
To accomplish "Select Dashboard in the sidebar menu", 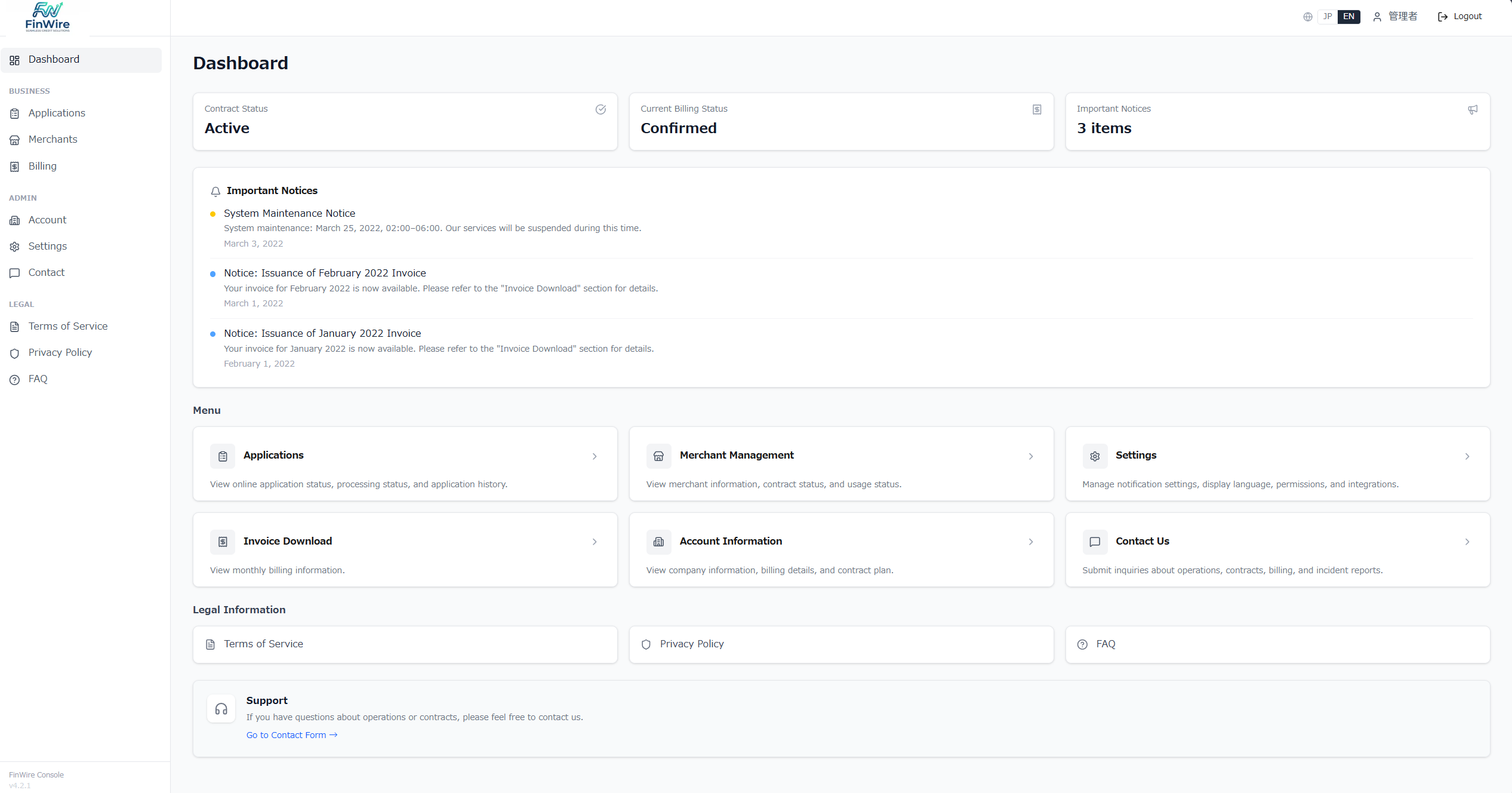I will click(x=54, y=60).
